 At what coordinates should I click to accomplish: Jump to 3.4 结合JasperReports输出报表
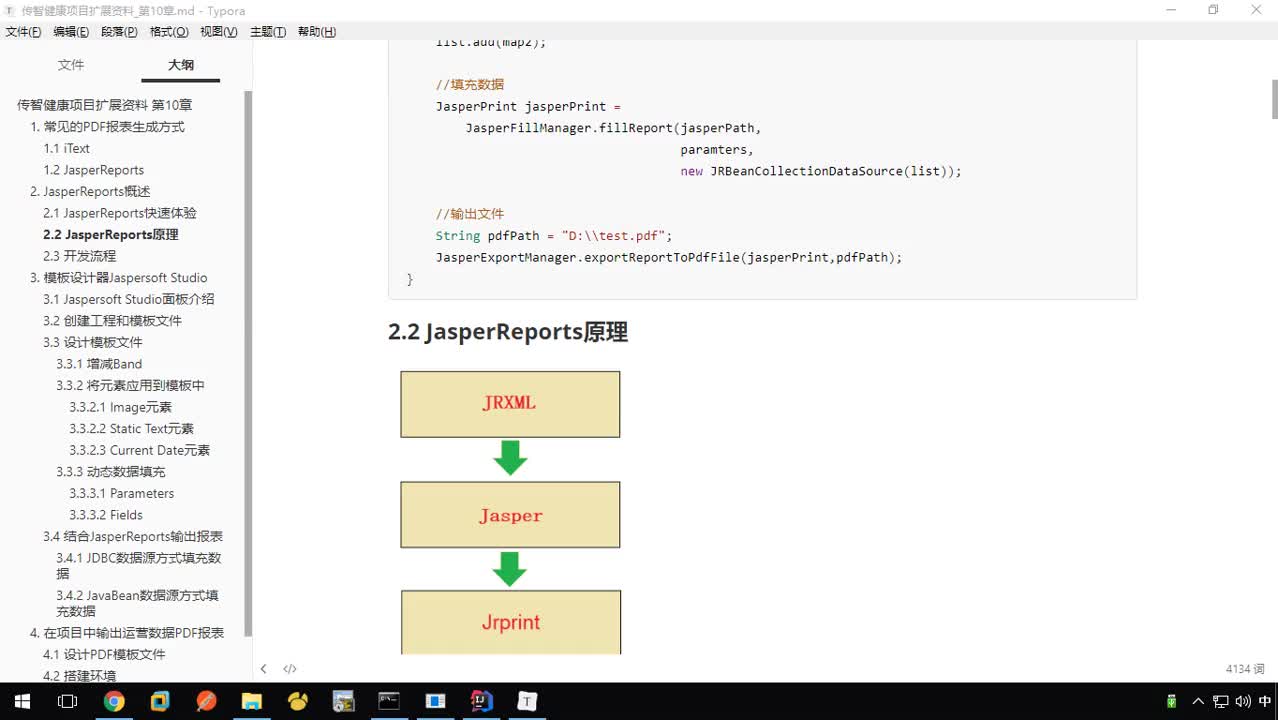(133, 537)
